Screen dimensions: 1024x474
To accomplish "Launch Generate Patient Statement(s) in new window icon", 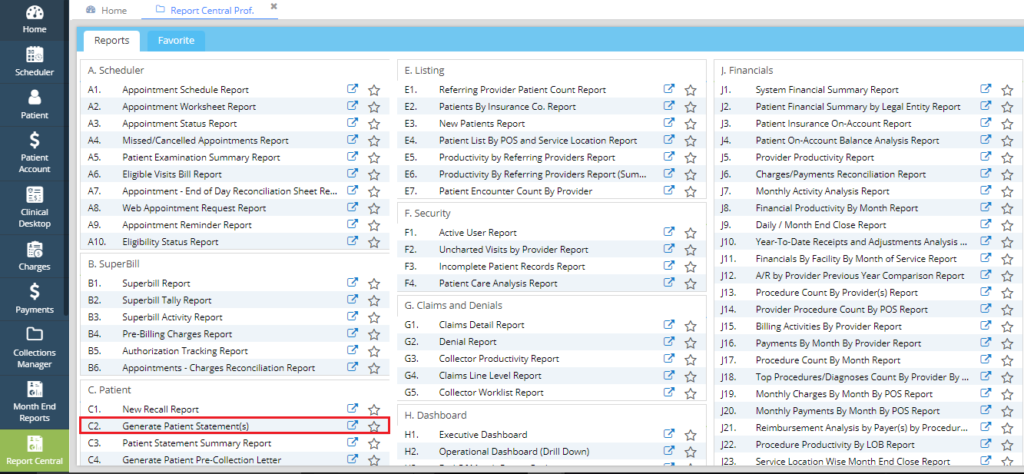I will [352, 425].
